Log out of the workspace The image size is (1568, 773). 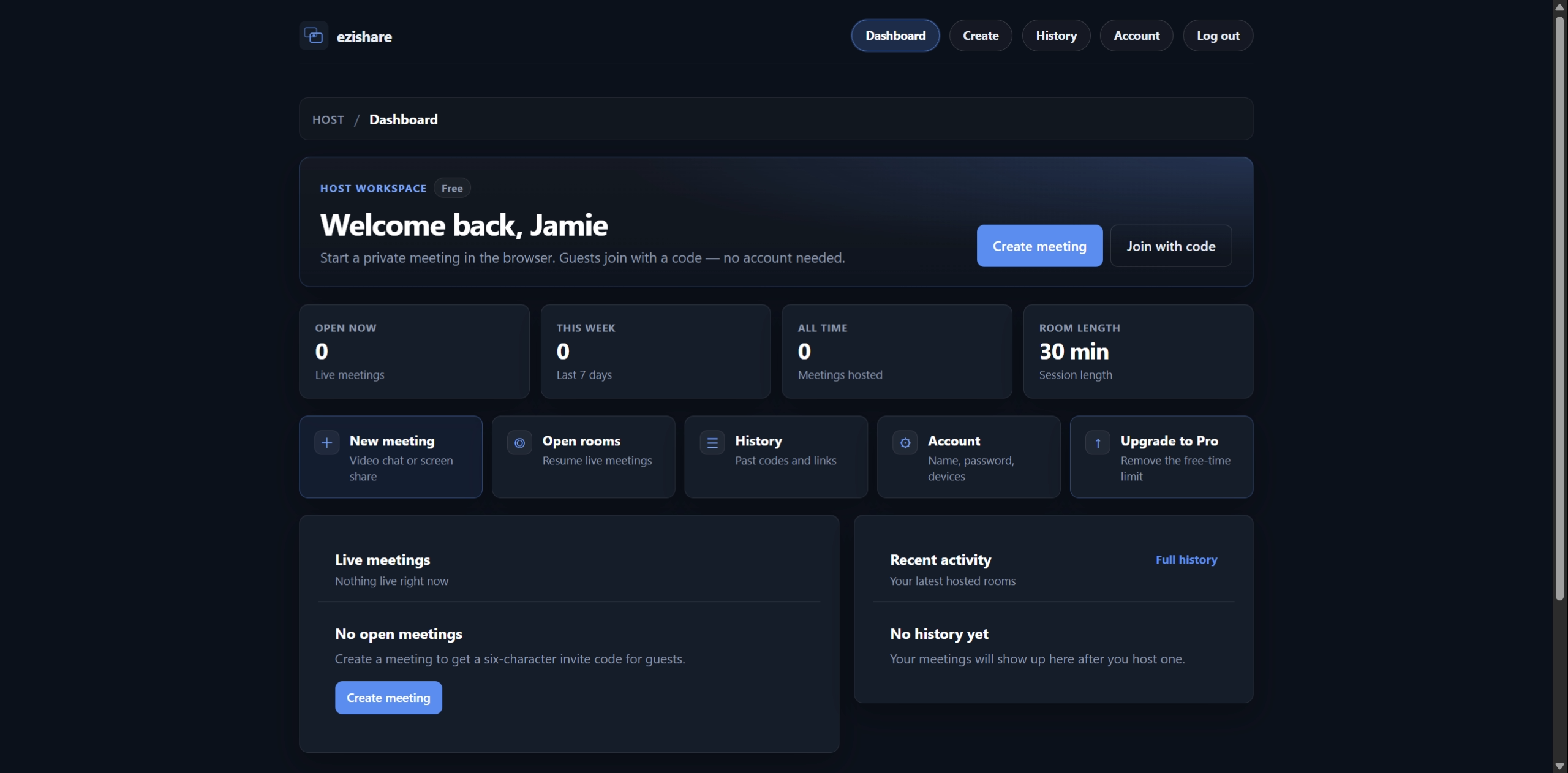[1218, 36]
